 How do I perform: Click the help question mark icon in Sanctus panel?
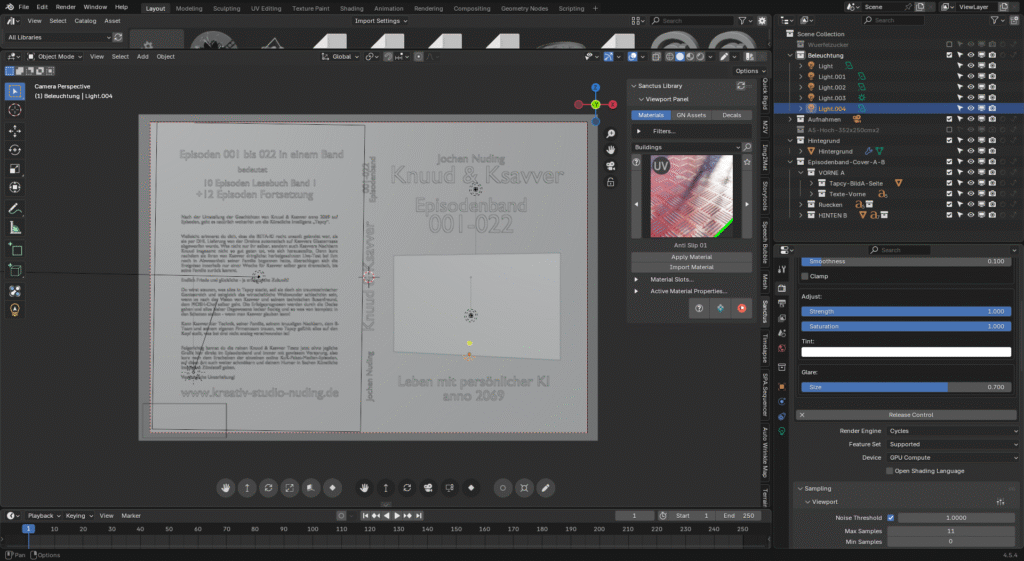pyautogui.click(x=699, y=308)
